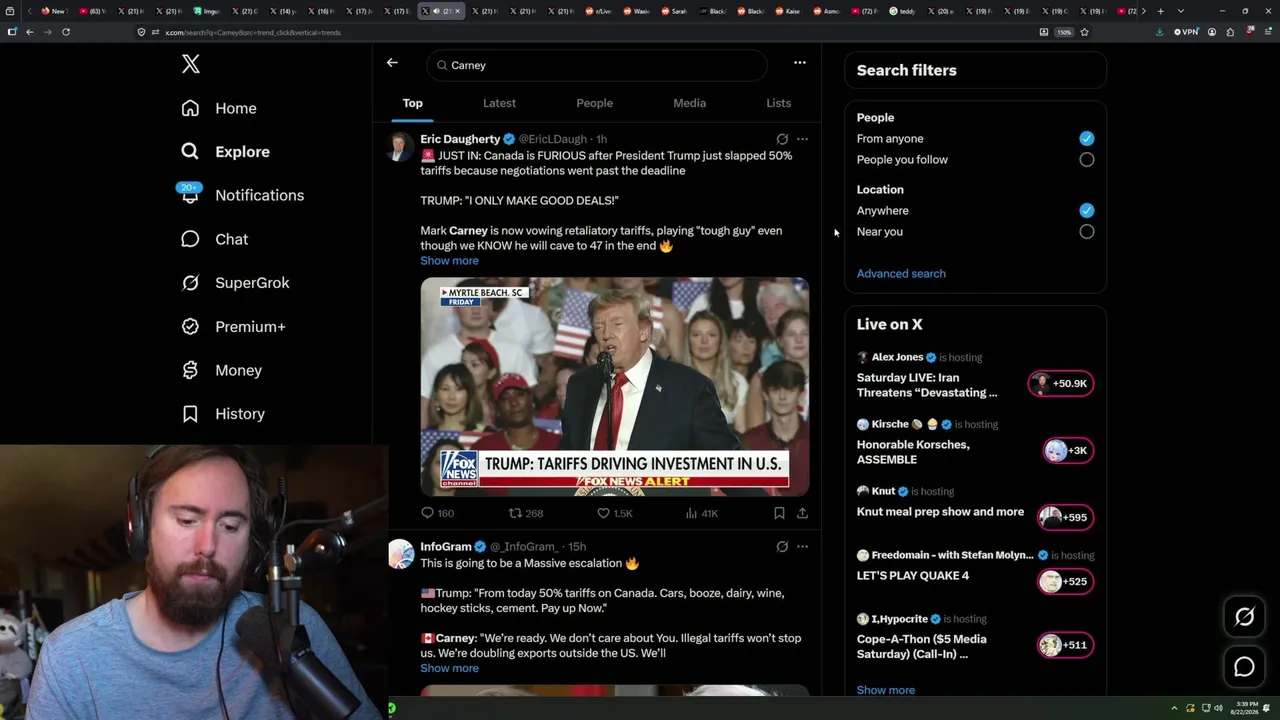The image size is (1280, 720).
Task: Open Chat from the sidebar
Action: (214, 239)
